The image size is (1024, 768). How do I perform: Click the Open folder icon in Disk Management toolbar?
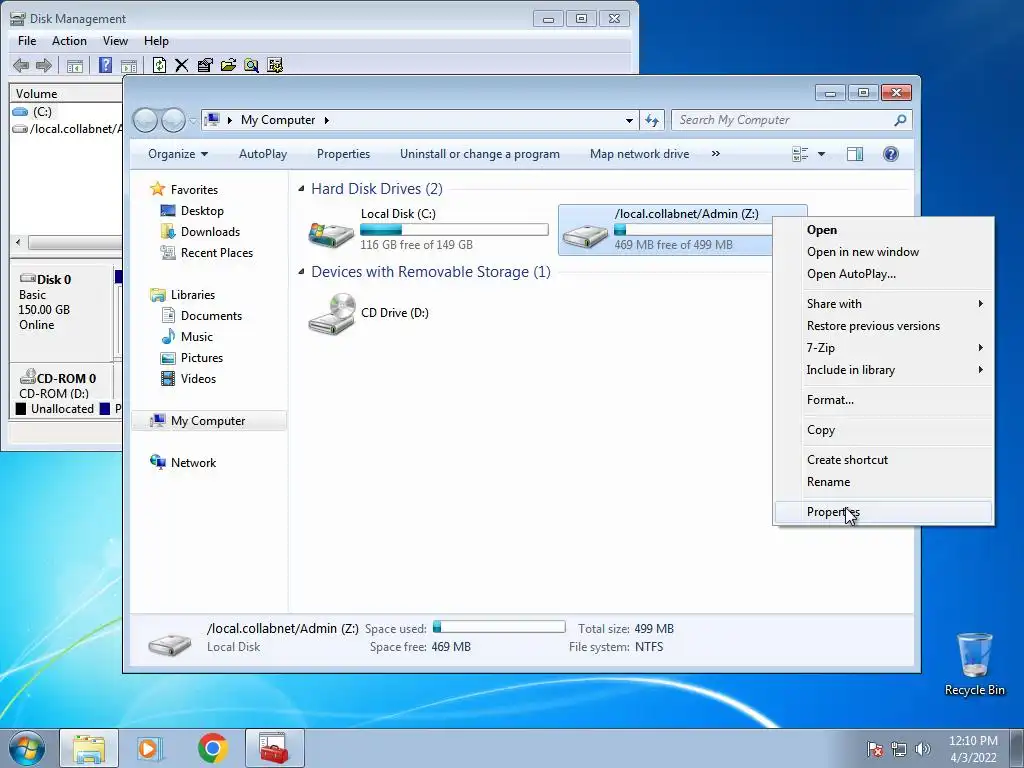pos(228,65)
